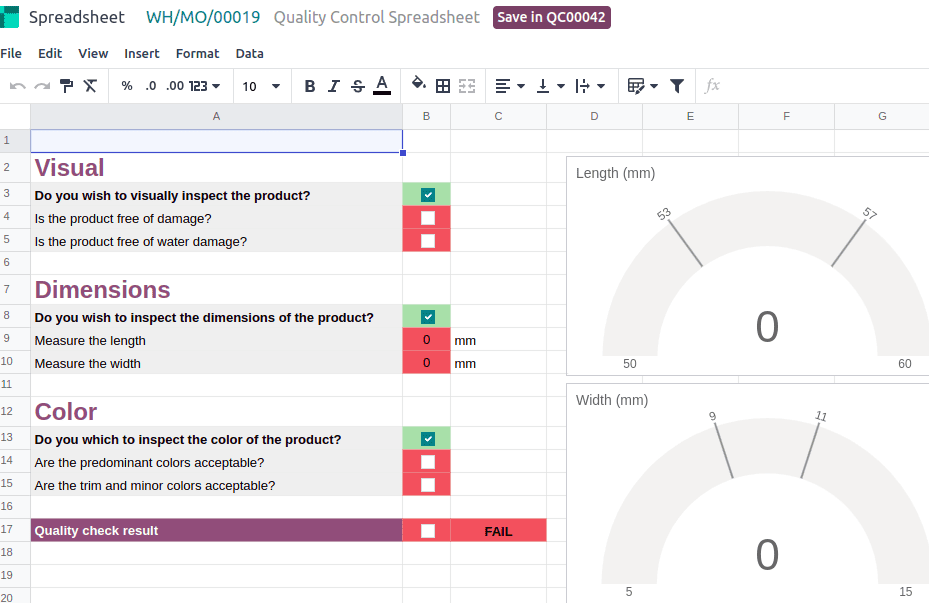Open the Data menu

point(249,53)
